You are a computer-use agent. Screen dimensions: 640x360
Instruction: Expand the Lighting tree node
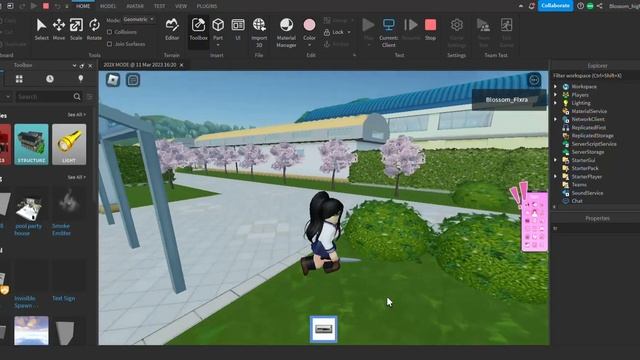coord(555,103)
